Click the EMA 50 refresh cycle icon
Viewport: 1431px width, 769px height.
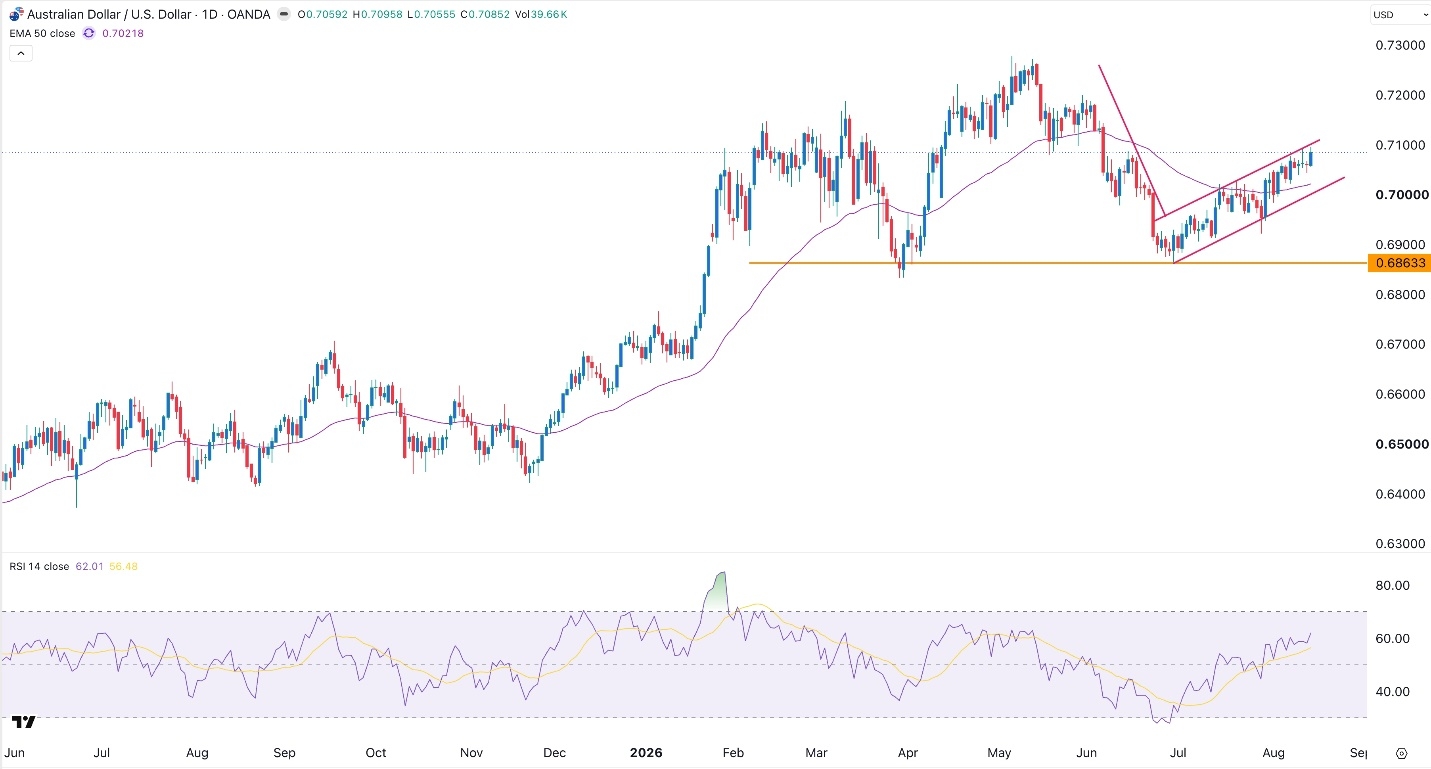88,33
